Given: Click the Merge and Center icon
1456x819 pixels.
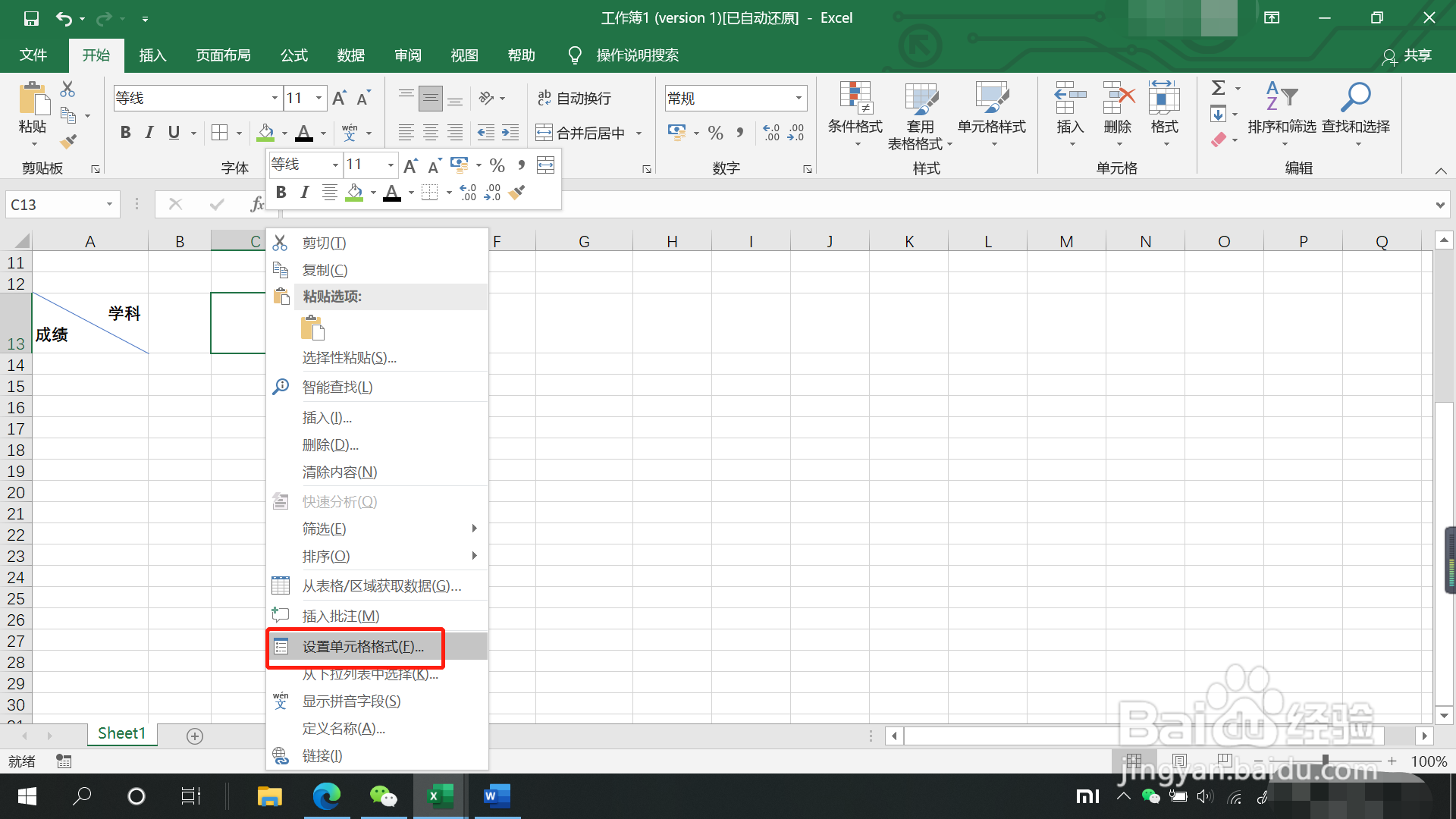Looking at the screenshot, I should point(544,133).
